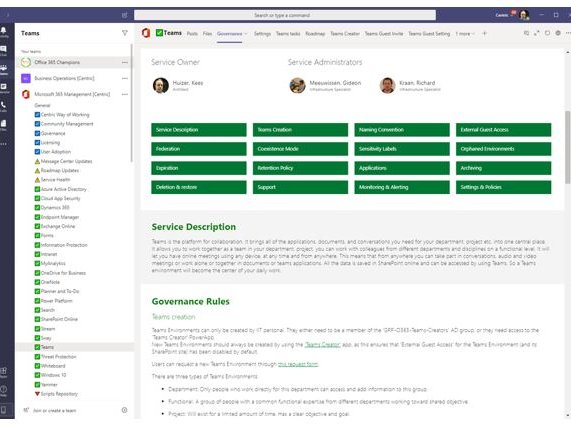Open the General channel
Image resolution: width=571 pixels, height=428 pixels.
[42, 105]
